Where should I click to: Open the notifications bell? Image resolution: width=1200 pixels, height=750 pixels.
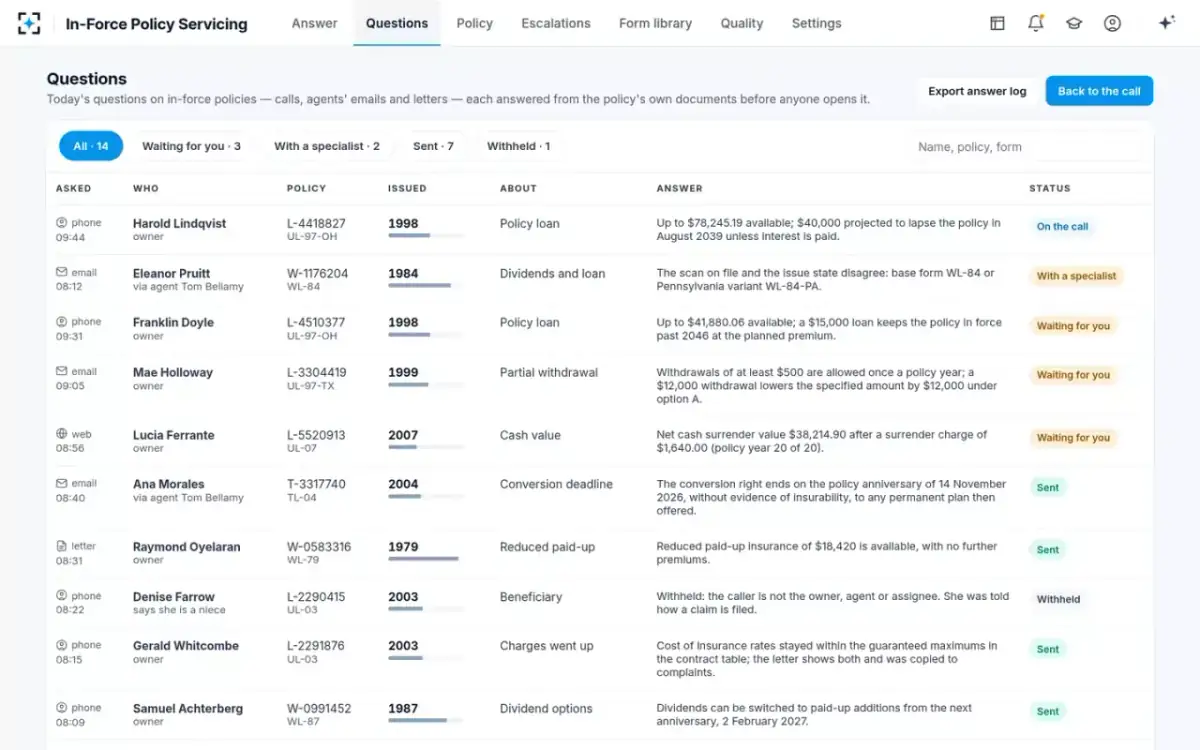pos(1036,23)
